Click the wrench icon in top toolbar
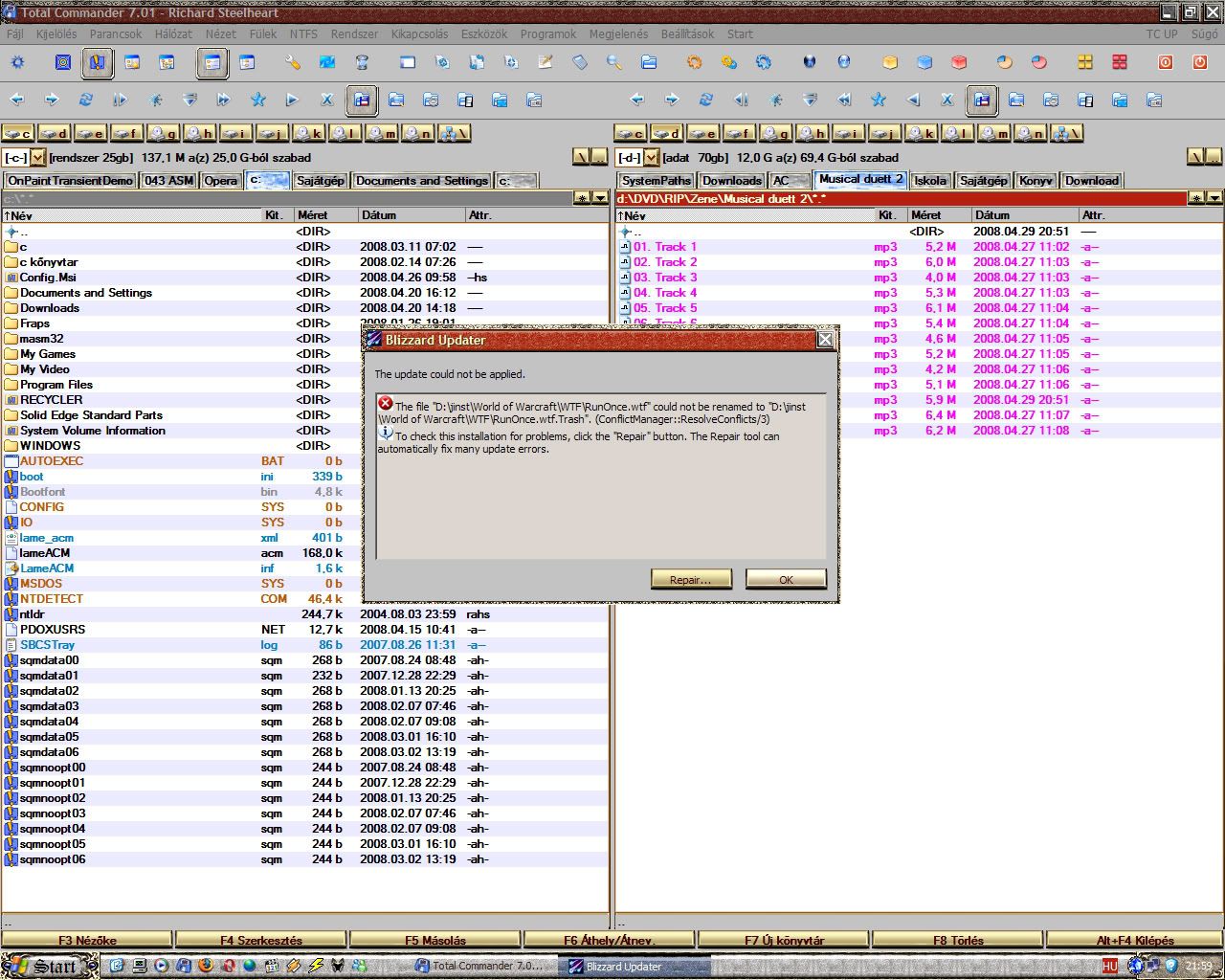 [x=293, y=63]
